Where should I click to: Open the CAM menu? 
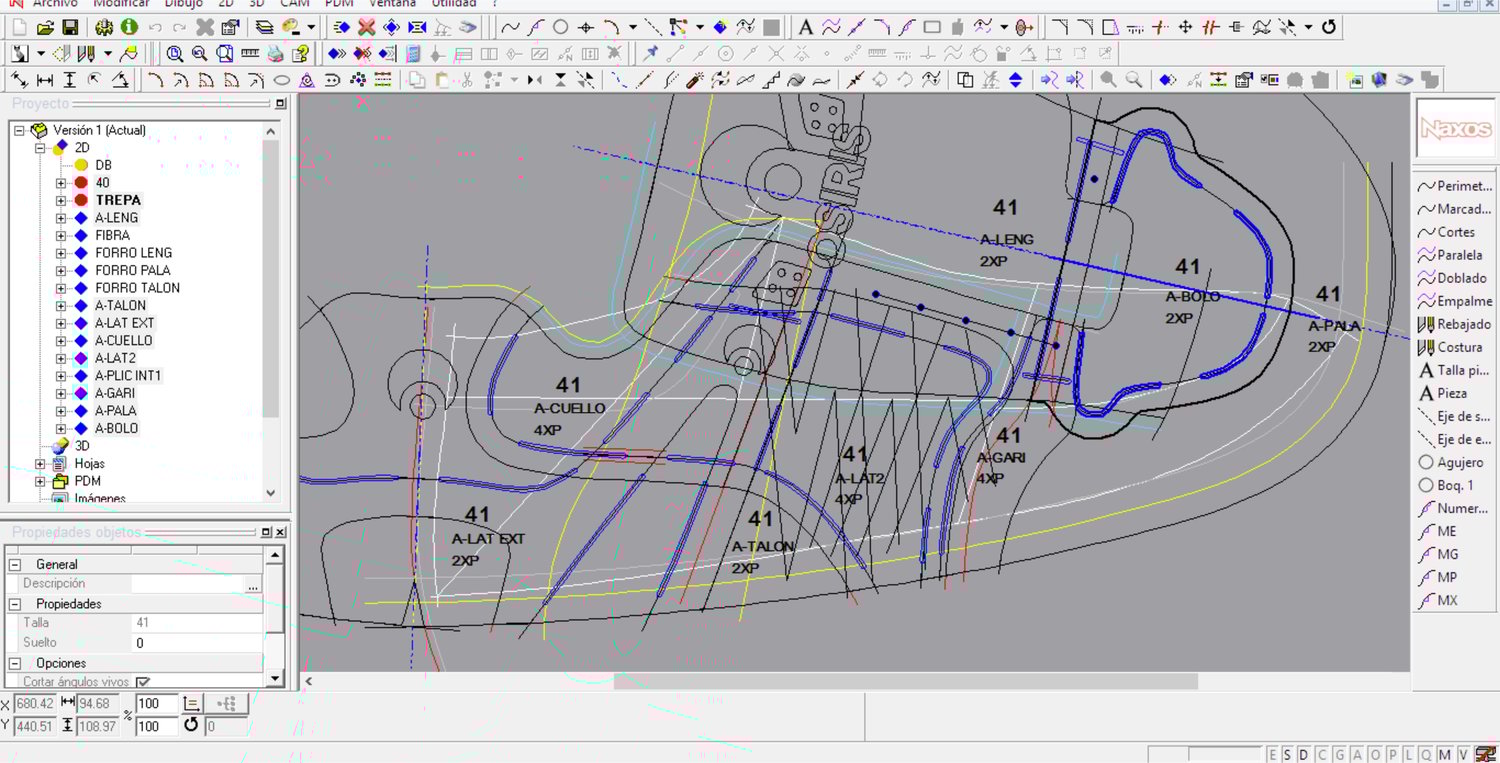[294, 4]
